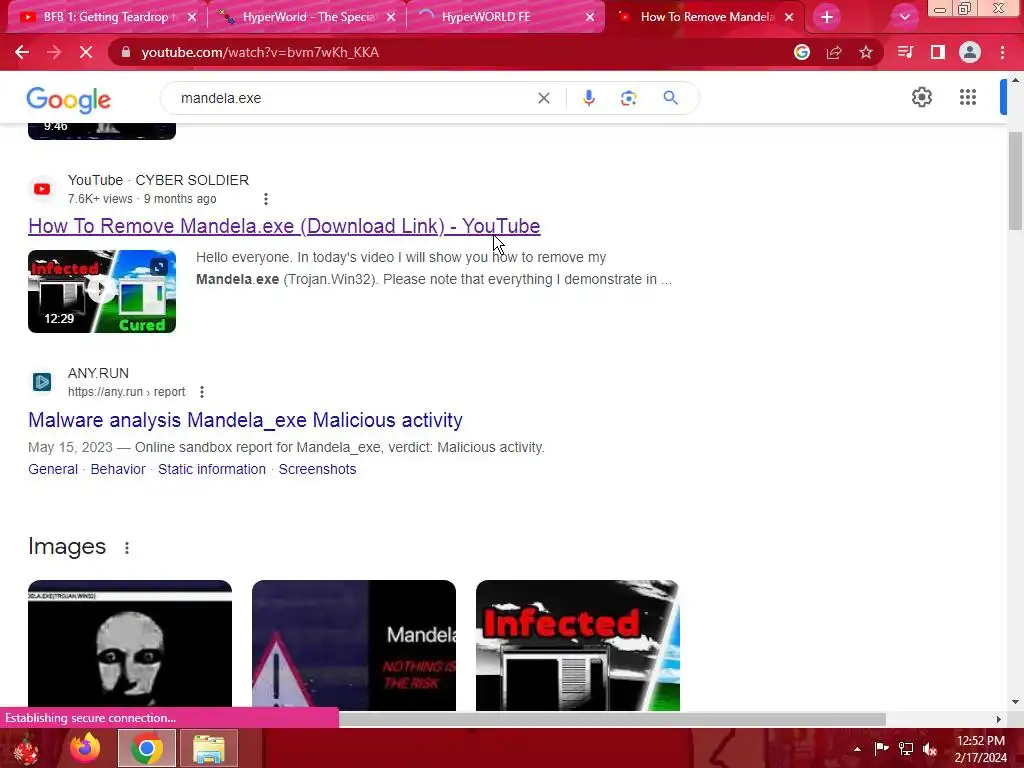
Task: Open the 9:46 video thumbnail
Action: (x=102, y=131)
